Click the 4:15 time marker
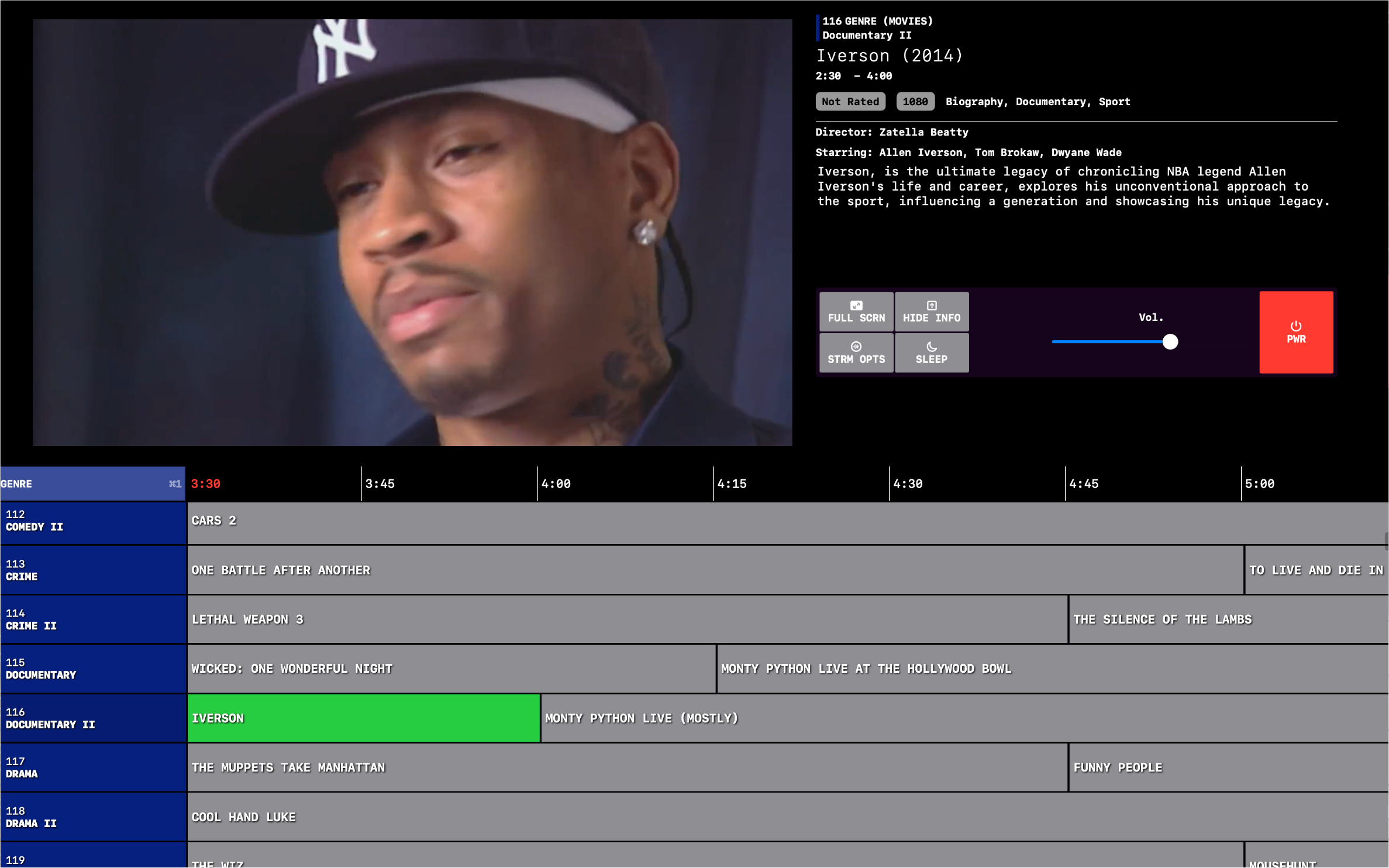Viewport: 1389px width, 868px height. click(732, 484)
